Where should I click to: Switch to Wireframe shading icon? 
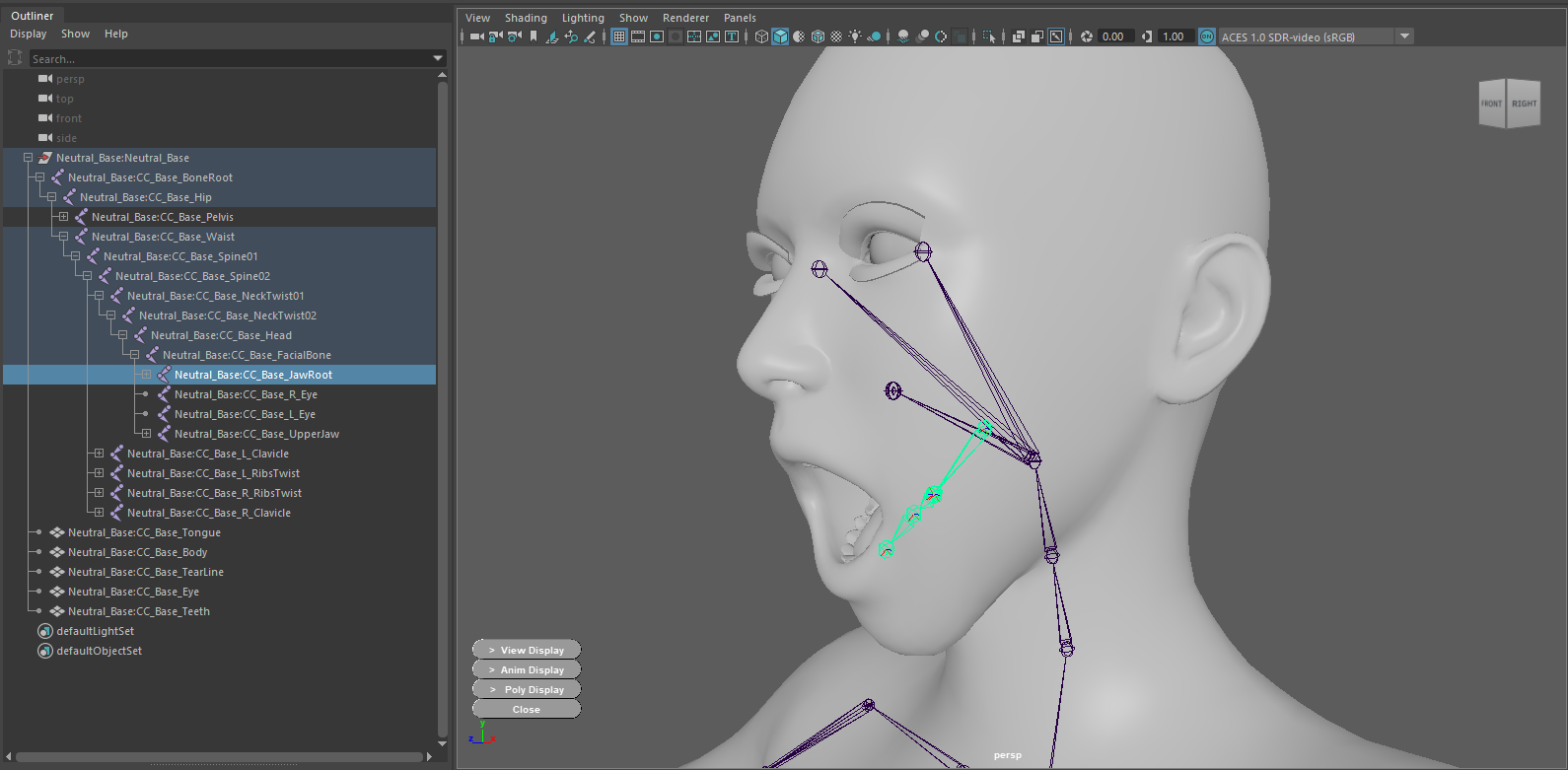pyautogui.click(x=761, y=36)
